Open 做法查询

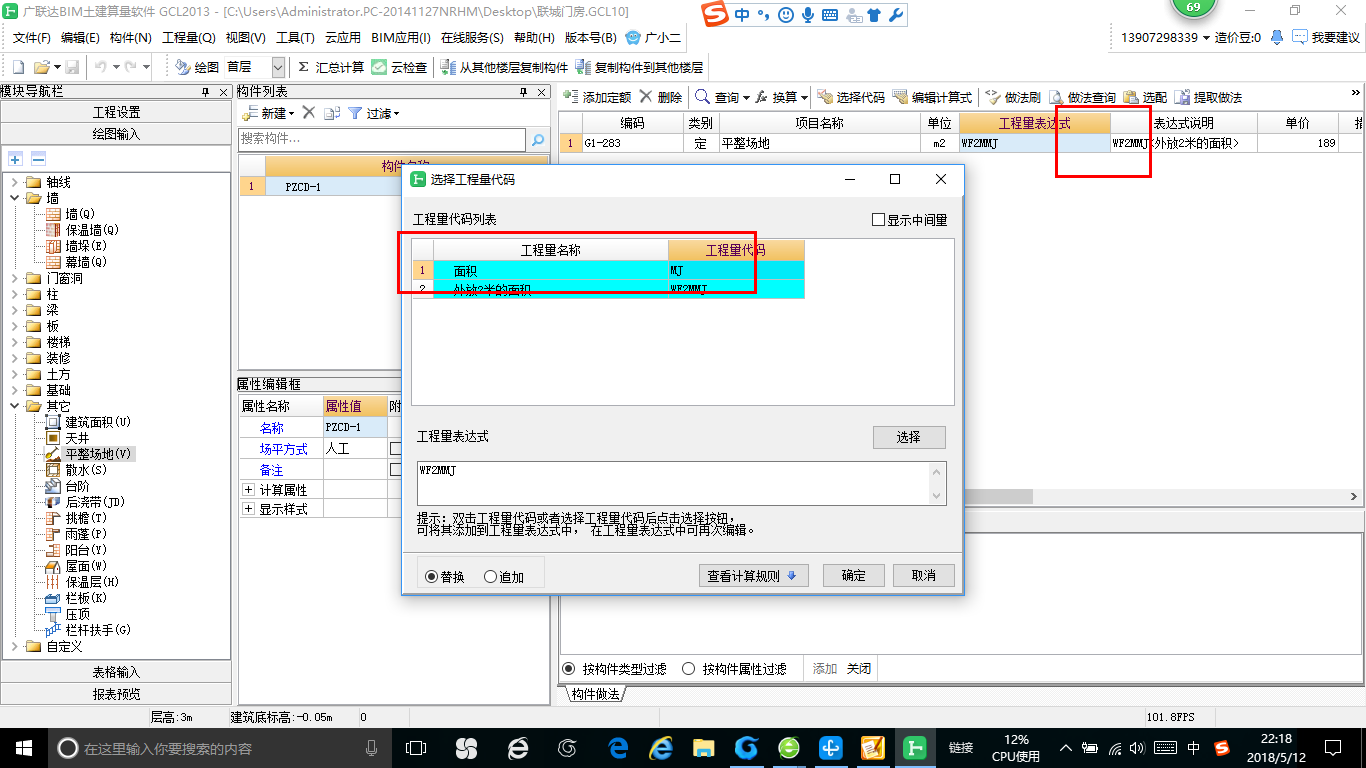pyautogui.click(x=1082, y=97)
